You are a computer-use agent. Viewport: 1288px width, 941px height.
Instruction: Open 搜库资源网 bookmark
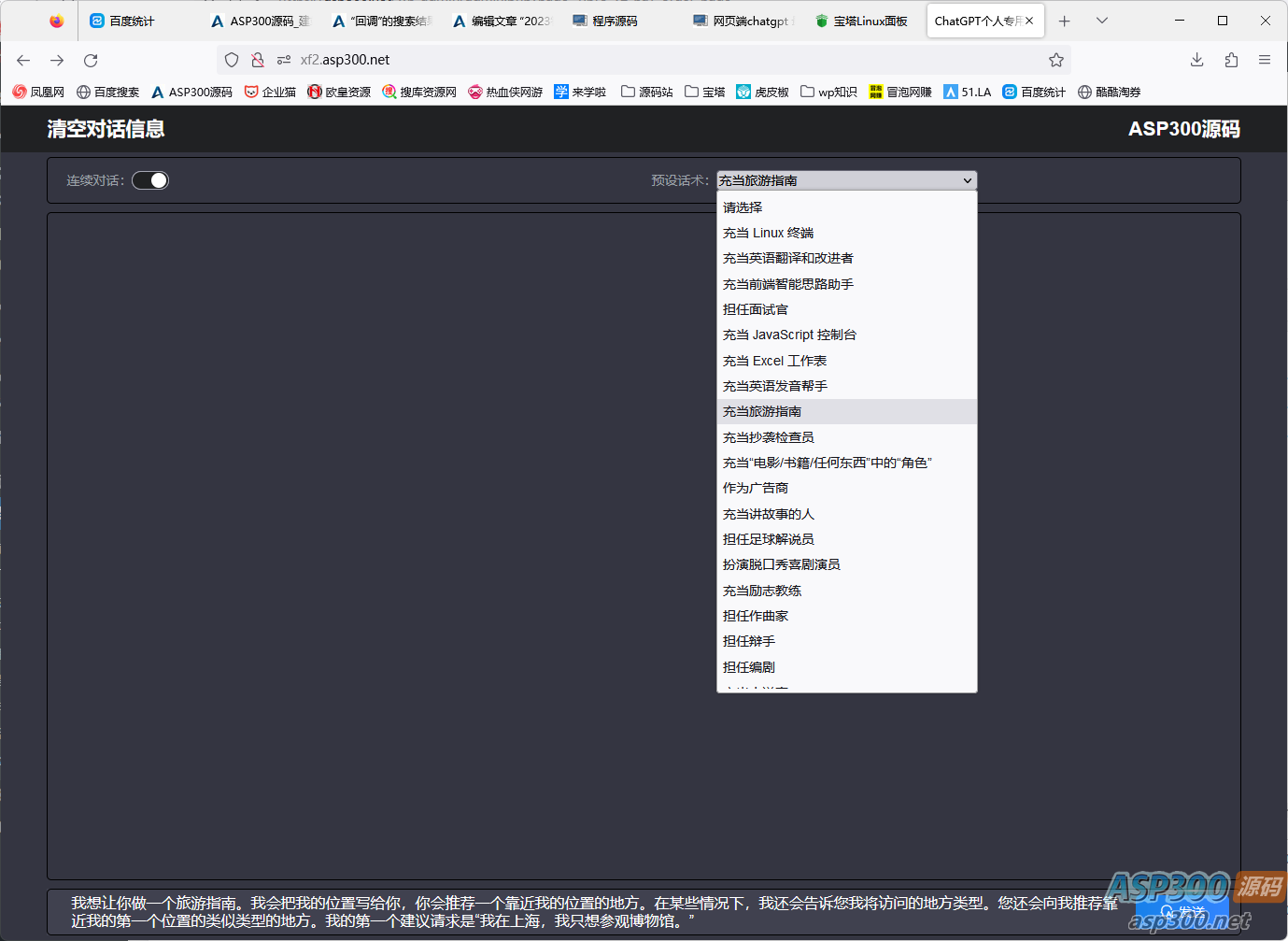(x=419, y=92)
